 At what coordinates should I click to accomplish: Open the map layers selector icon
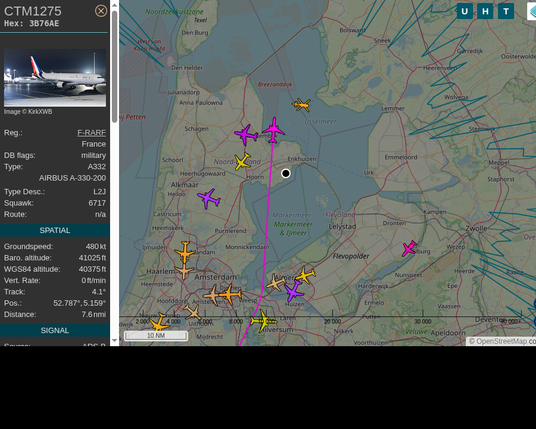pos(532,11)
